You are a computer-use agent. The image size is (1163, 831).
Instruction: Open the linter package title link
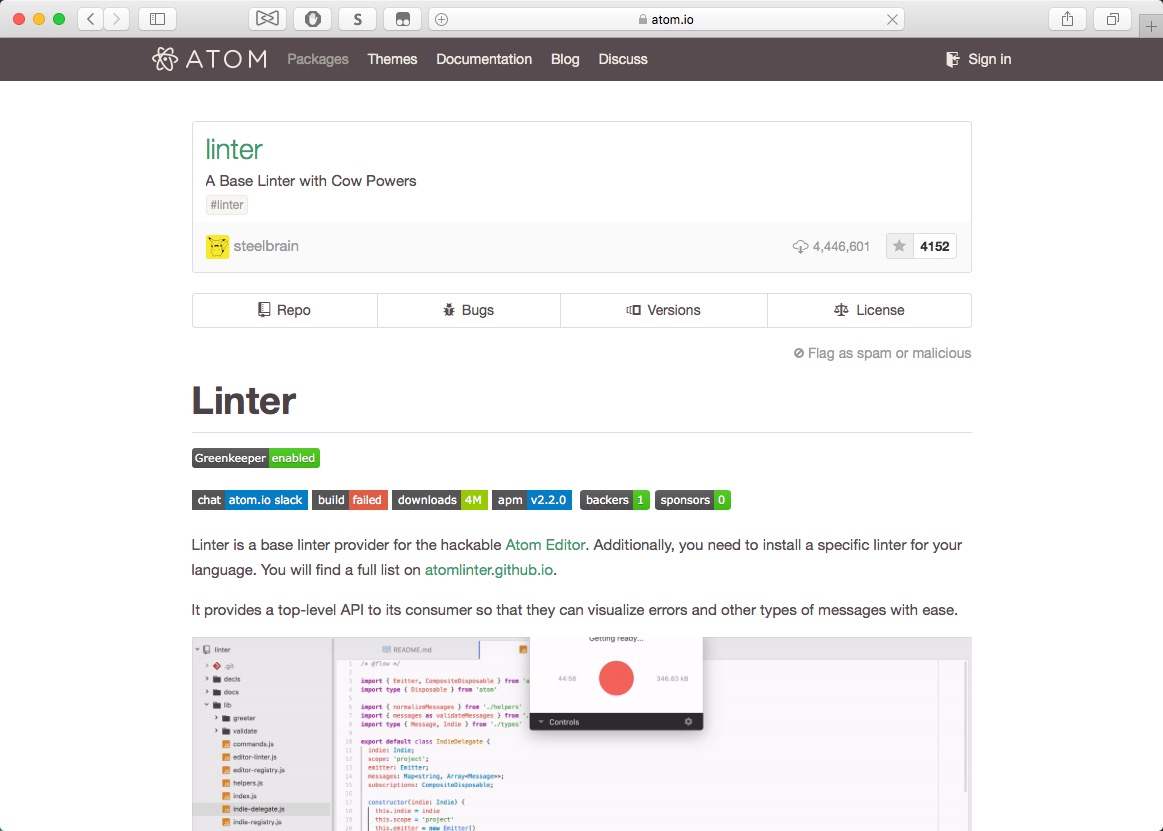coord(234,149)
